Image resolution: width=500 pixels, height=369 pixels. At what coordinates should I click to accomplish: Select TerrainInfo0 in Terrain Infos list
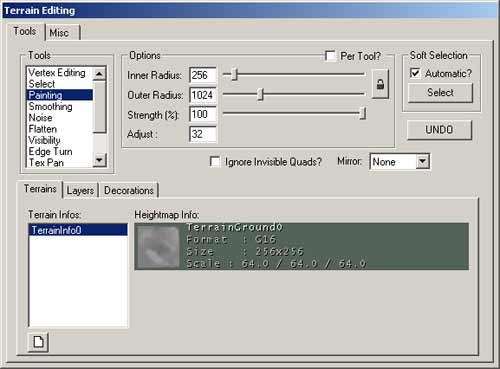click(78, 230)
